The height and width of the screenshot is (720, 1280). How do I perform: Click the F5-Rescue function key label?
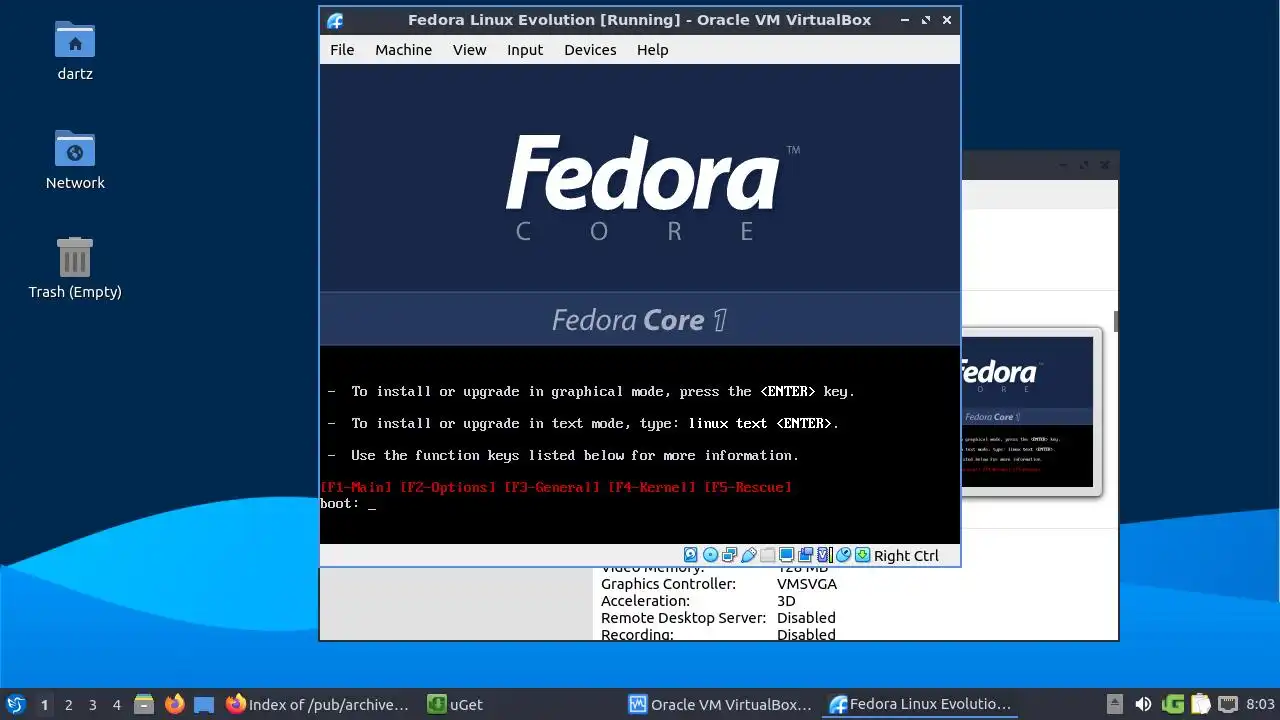[748, 487]
